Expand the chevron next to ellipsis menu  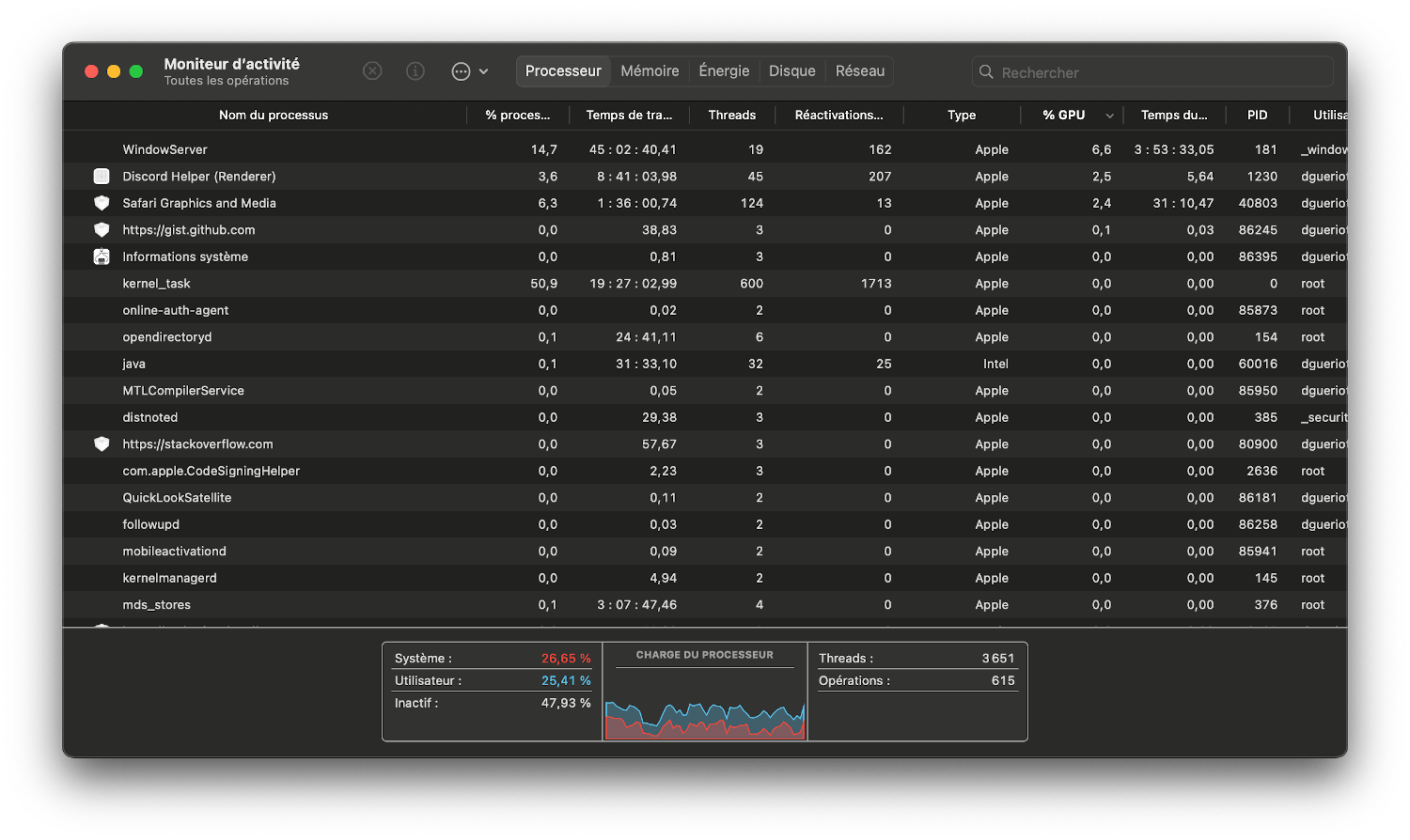click(x=483, y=71)
